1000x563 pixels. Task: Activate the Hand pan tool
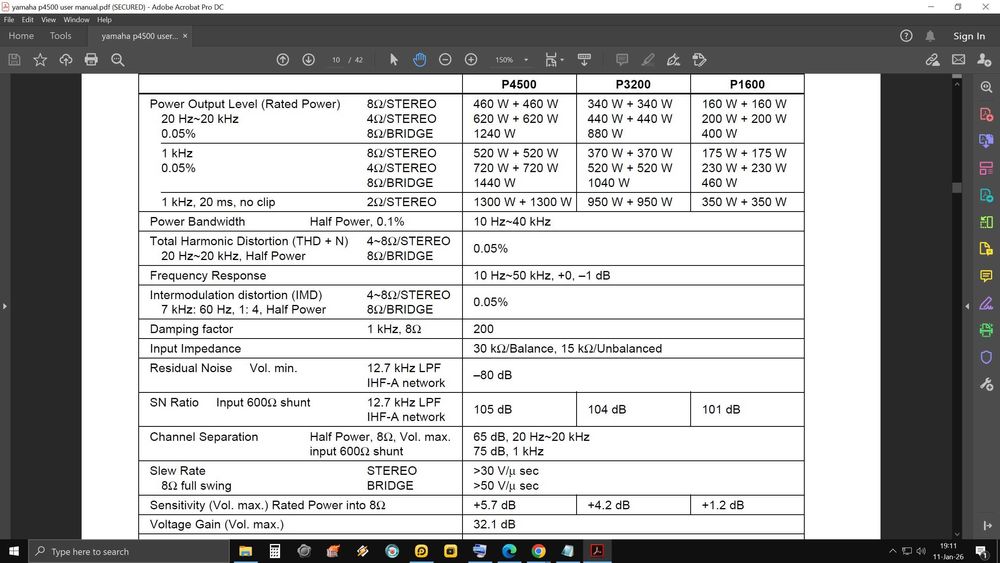(x=419, y=60)
